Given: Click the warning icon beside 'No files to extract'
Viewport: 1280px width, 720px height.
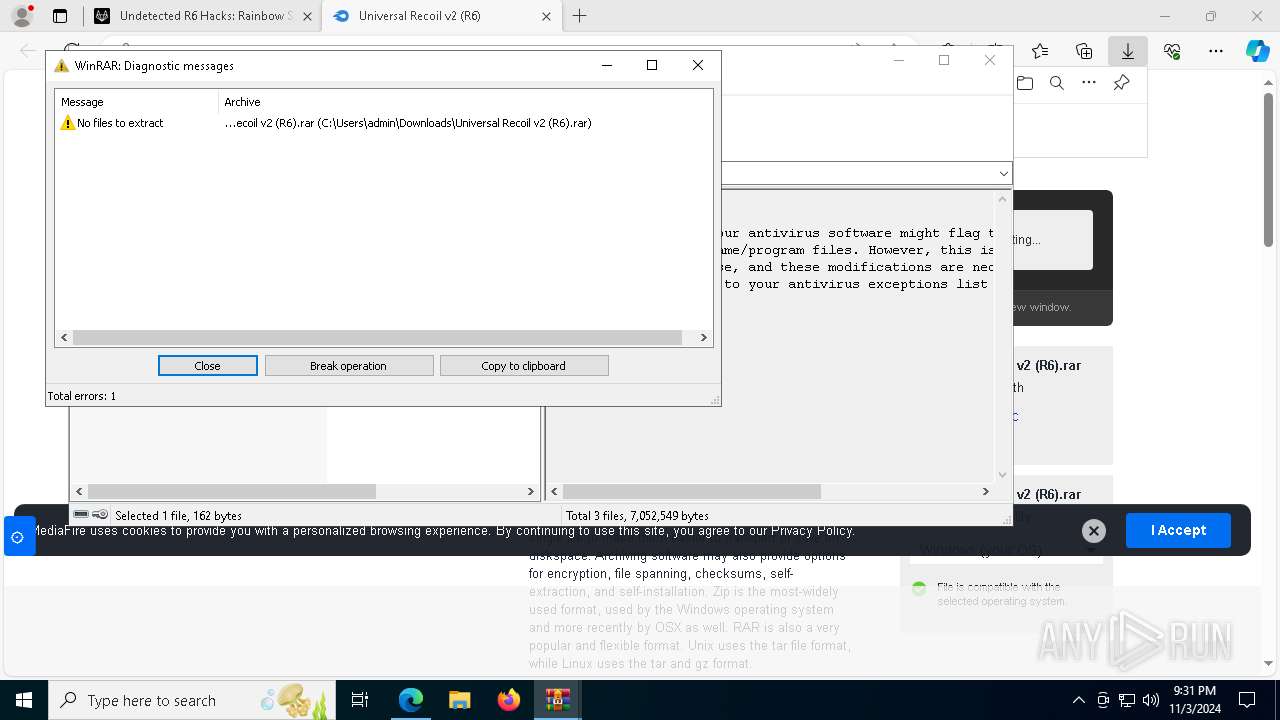Looking at the screenshot, I should coord(68,123).
